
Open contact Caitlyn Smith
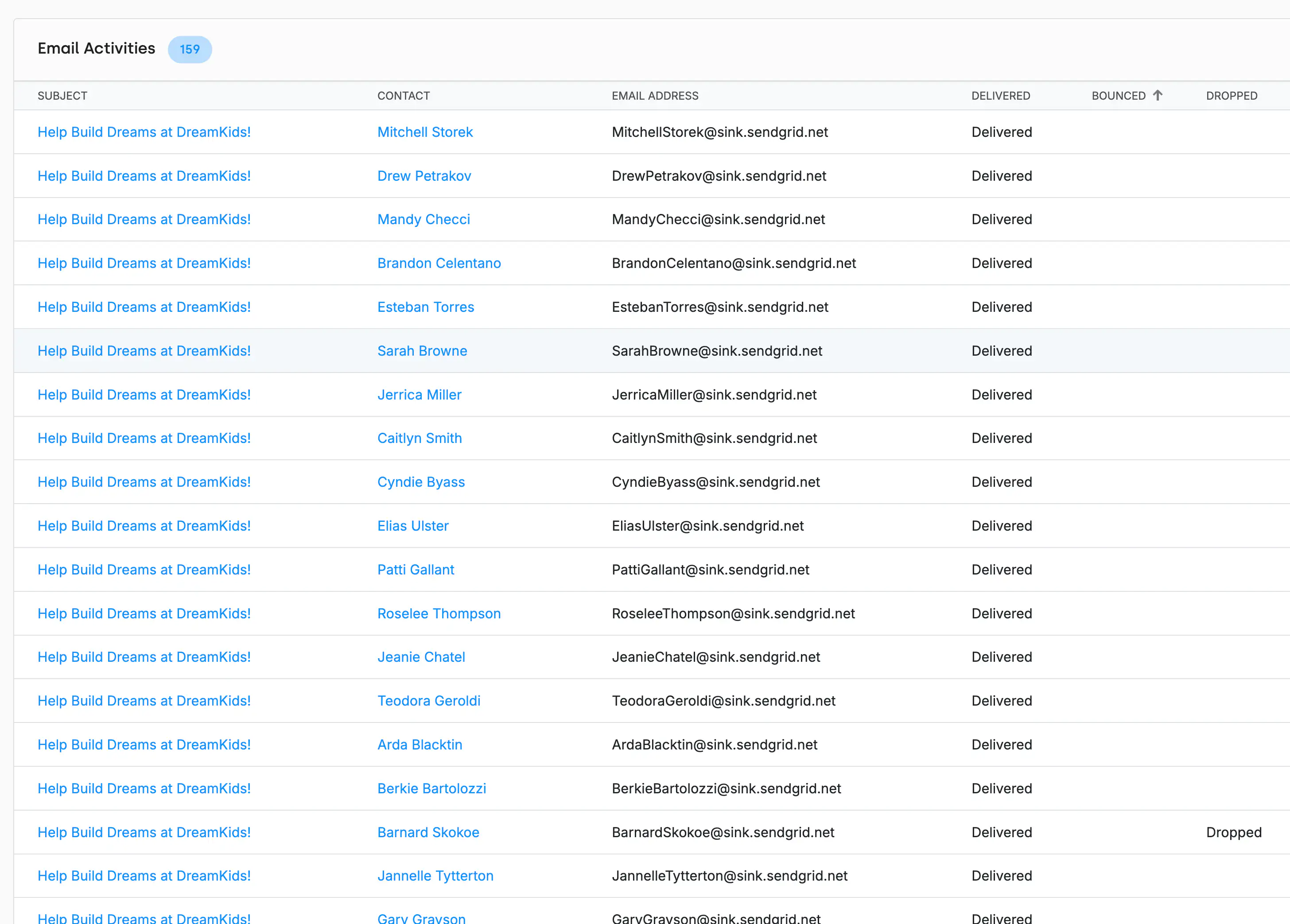click(x=419, y=438)
